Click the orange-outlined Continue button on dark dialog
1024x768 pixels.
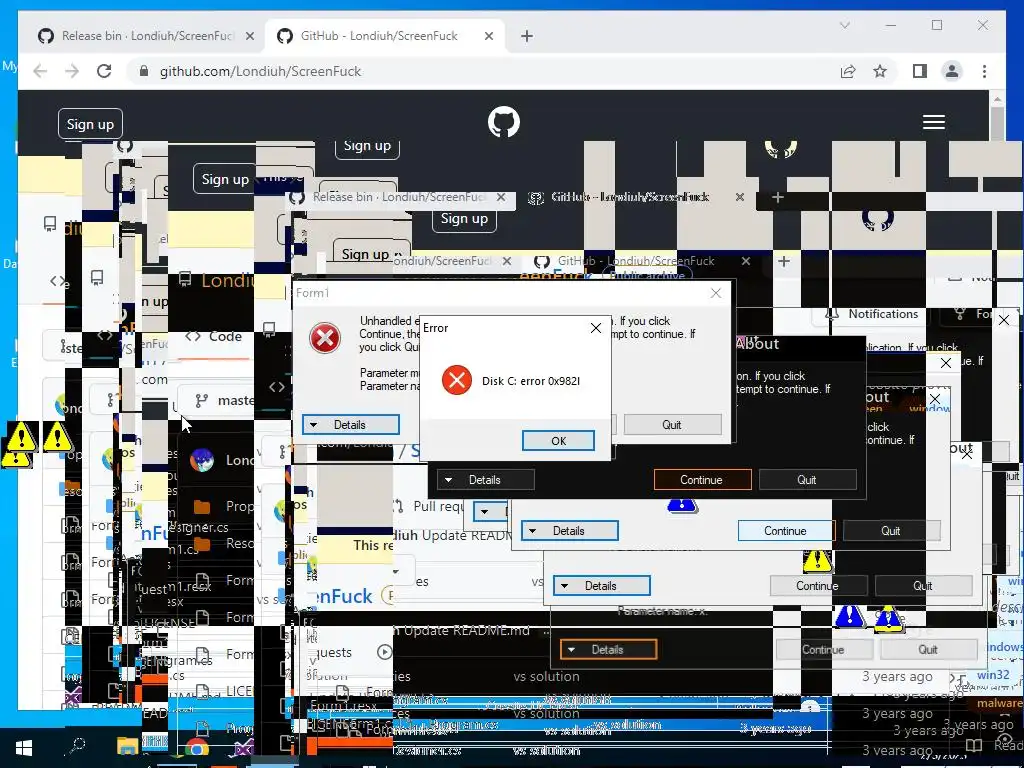tap(702, 479)
